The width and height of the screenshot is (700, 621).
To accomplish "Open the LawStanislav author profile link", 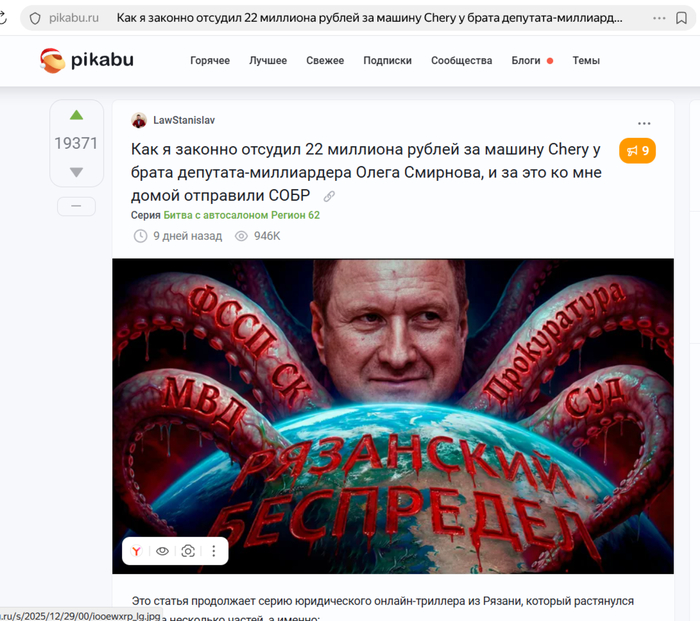I will [184, 120].
